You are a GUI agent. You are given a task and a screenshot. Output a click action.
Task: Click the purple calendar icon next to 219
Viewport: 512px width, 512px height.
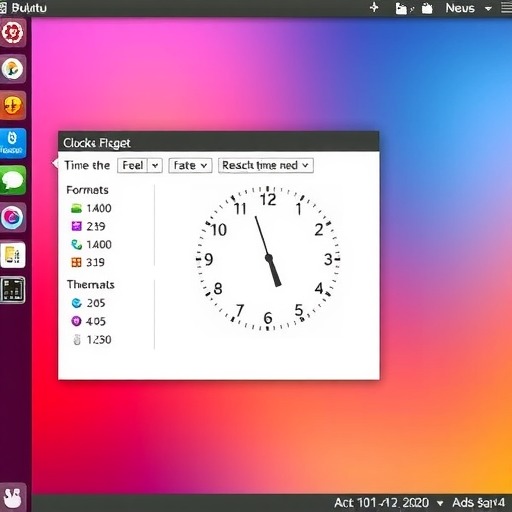(x=76, y=226)
